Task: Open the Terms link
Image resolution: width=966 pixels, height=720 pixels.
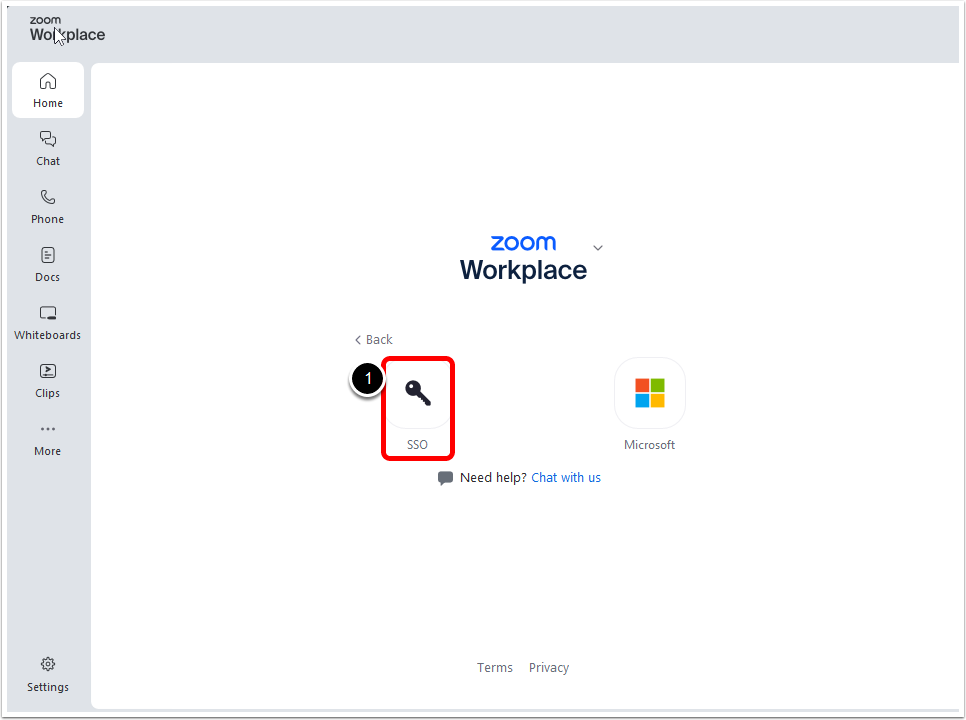Action: pyautogui.click(x=495, y=667)
